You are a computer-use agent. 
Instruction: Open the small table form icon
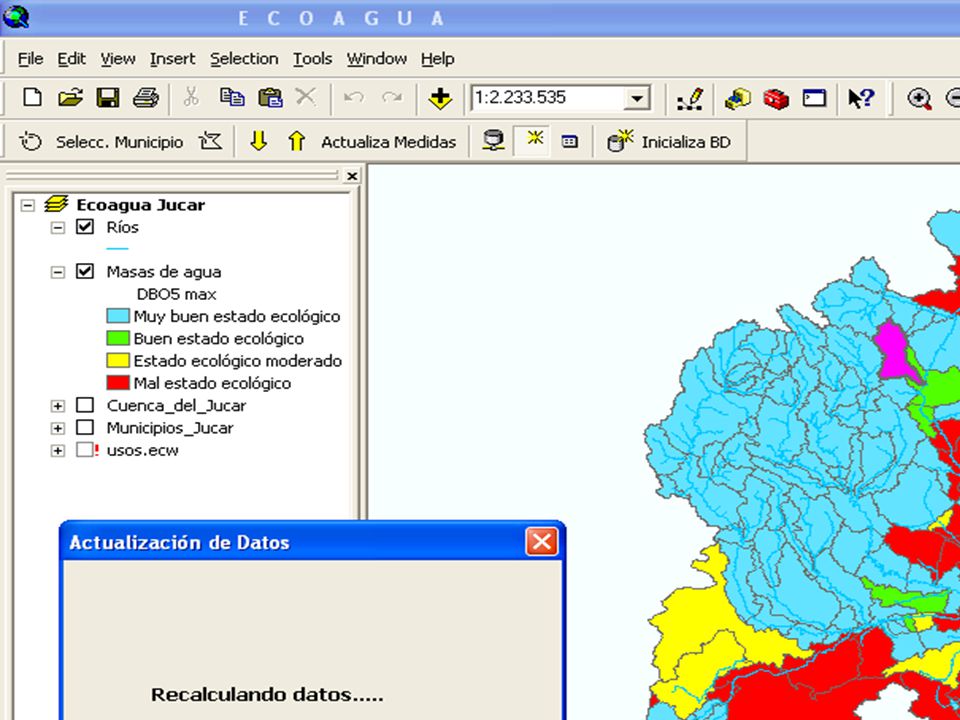569,142
